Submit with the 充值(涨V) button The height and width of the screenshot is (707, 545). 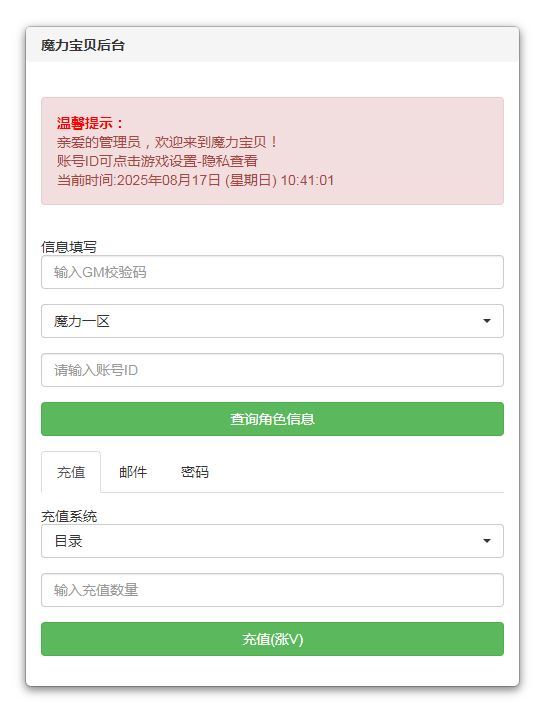tap(272, 639)
